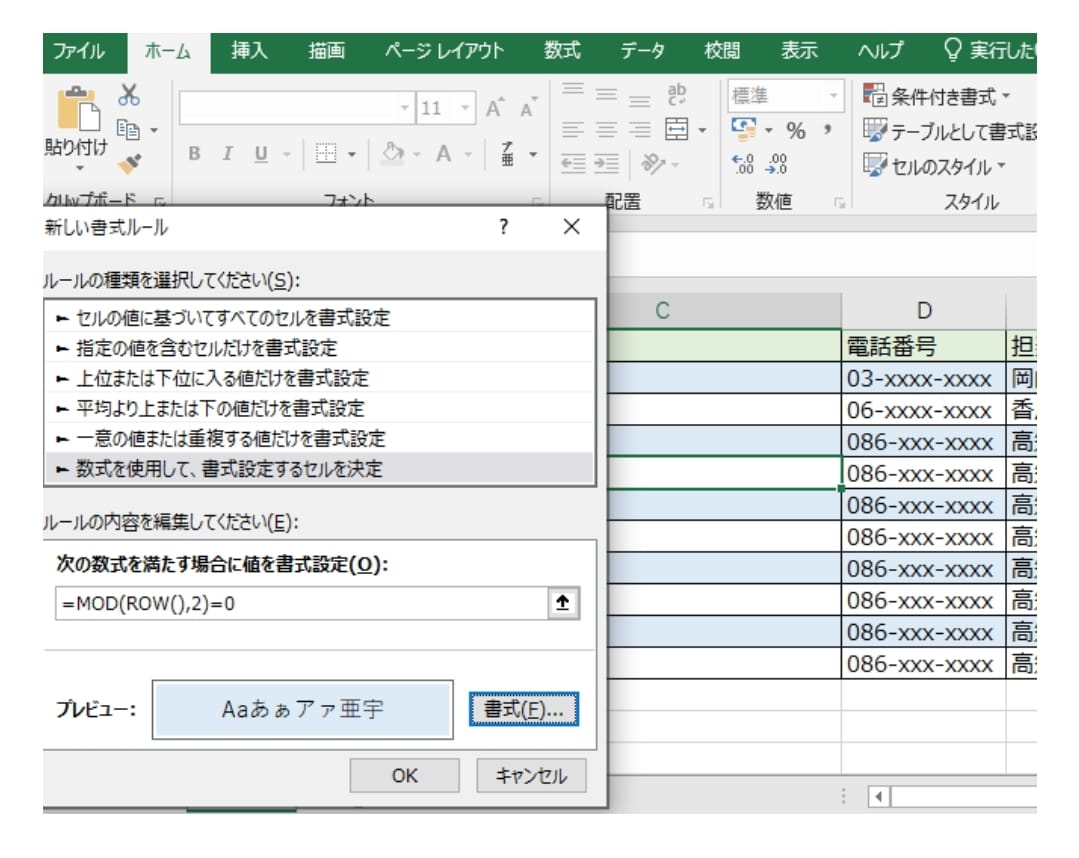Click the Format Painter brush icon
1079x858 pixels.
129,162
